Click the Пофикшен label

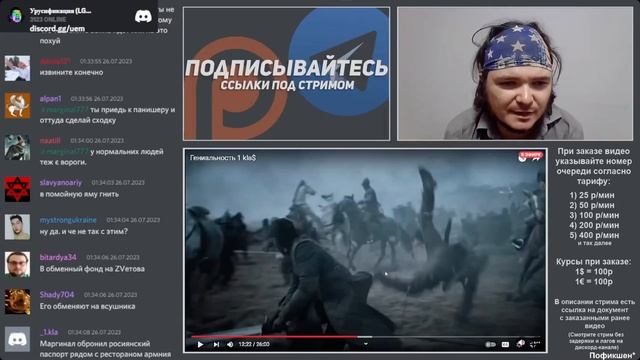click(x=612, y=356)
